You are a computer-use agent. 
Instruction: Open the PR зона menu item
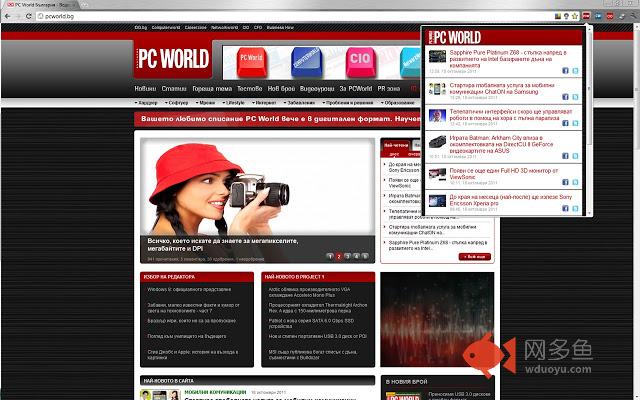[389, 89]
